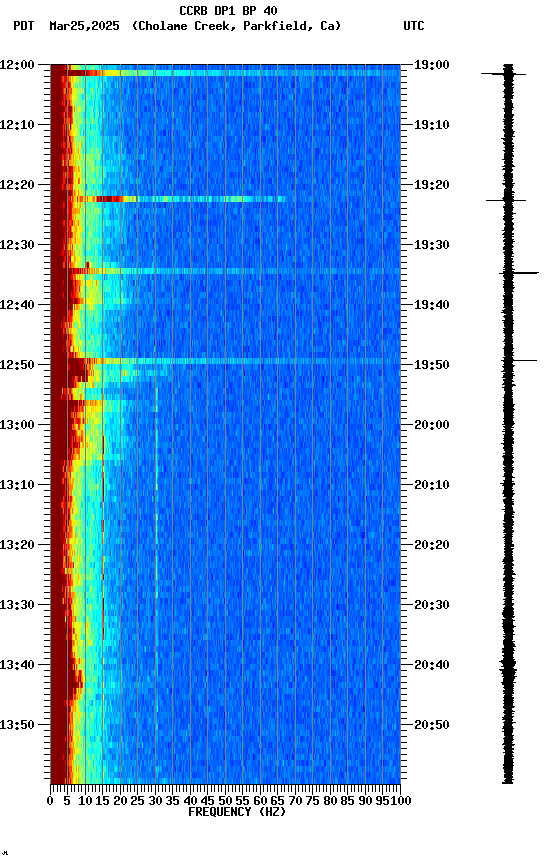This screenshot has height=864, width=552.
Task: Click the 20:30 UTC time label
Action: coord(432,605)
